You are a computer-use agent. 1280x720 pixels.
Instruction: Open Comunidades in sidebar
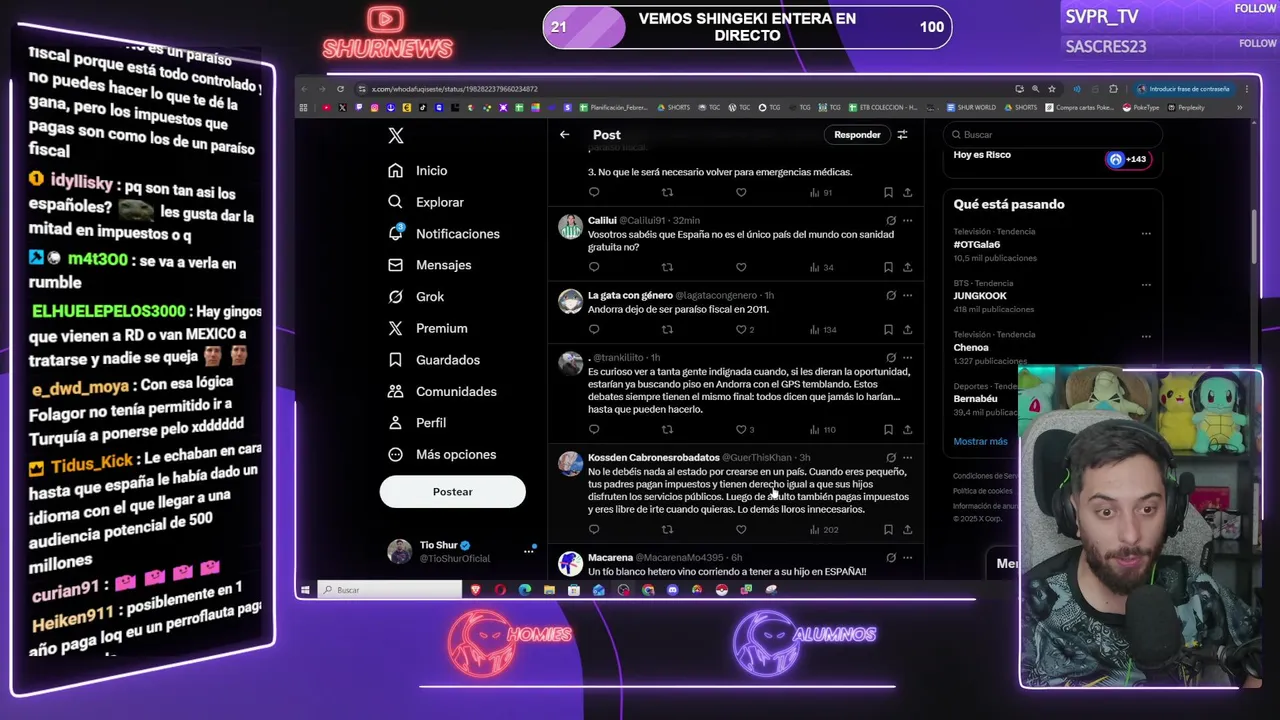click(x=442, y=391)
